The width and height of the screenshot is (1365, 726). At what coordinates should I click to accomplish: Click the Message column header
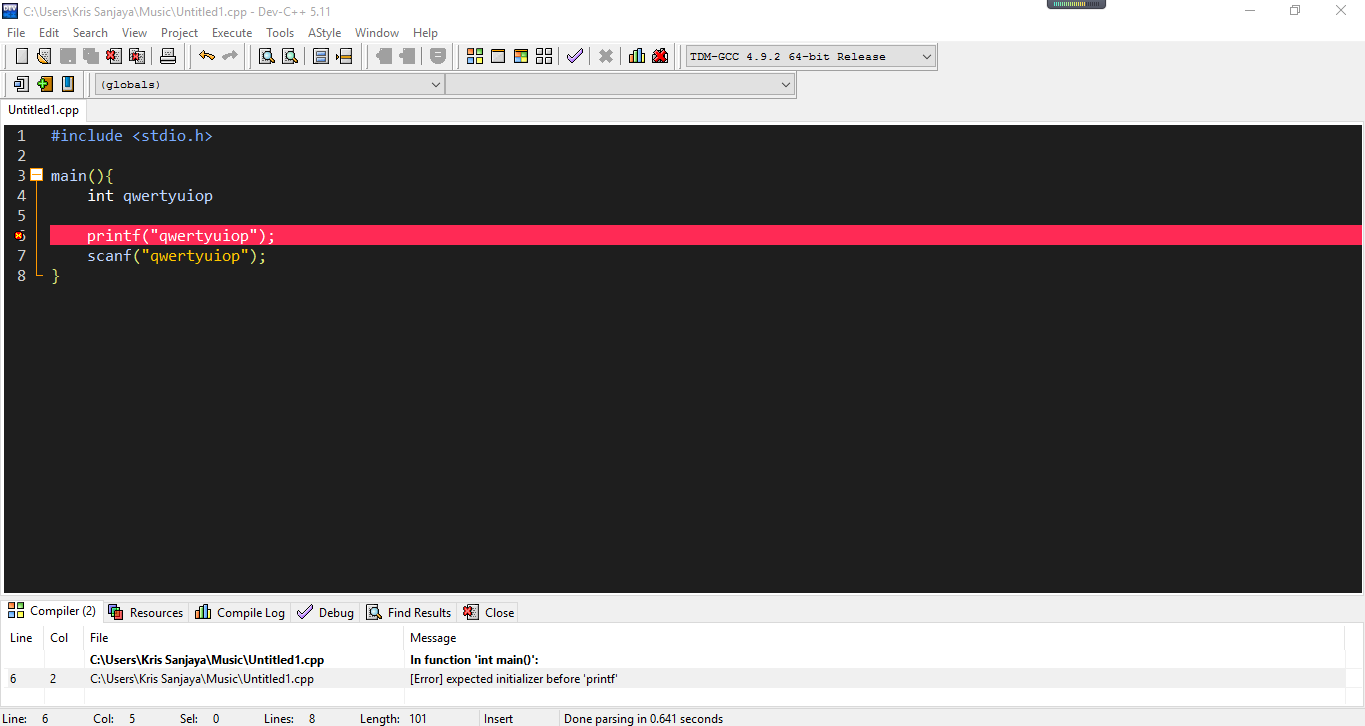point(433,638)
